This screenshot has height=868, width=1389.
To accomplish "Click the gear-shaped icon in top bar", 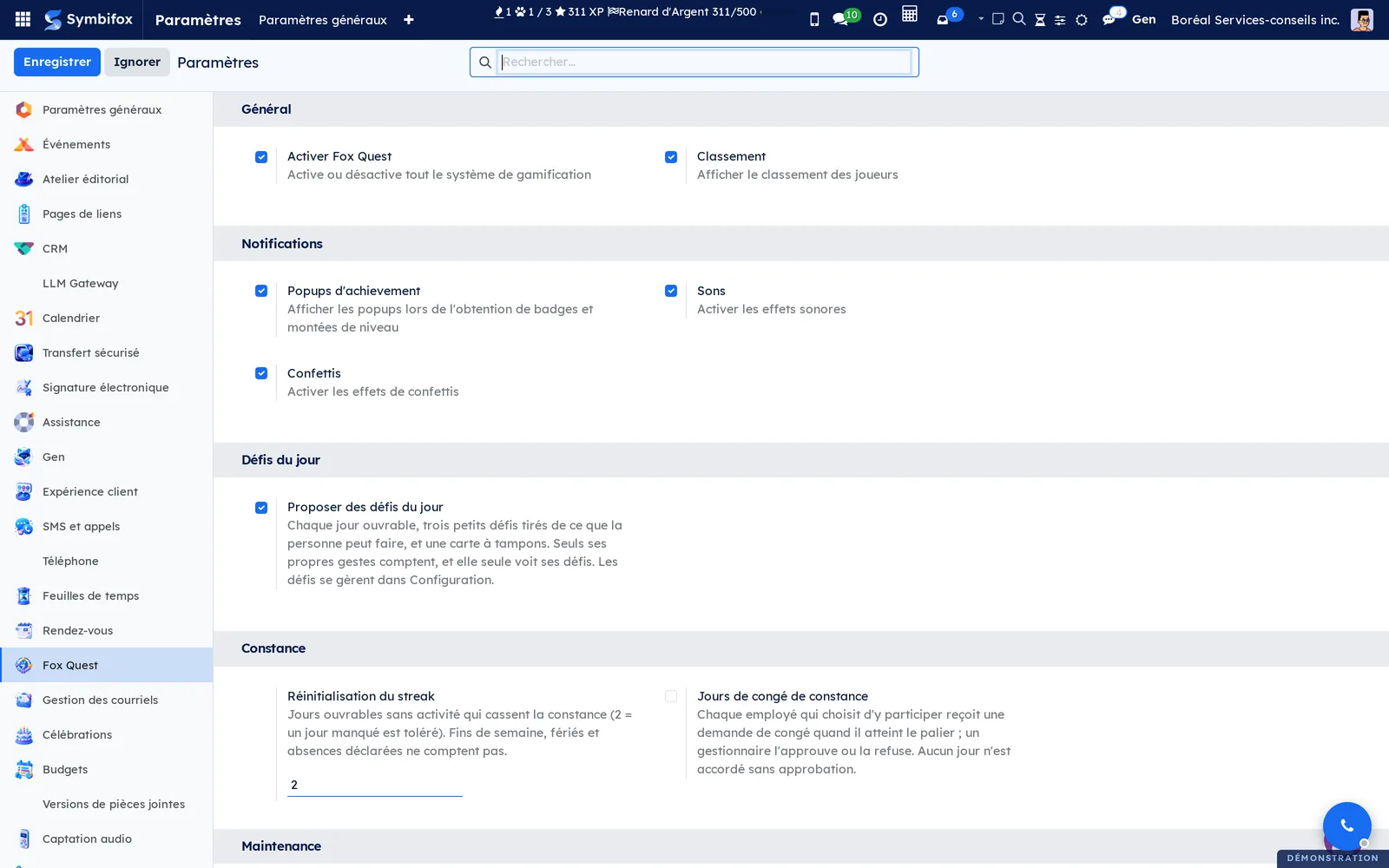I will click(1082, 19).
